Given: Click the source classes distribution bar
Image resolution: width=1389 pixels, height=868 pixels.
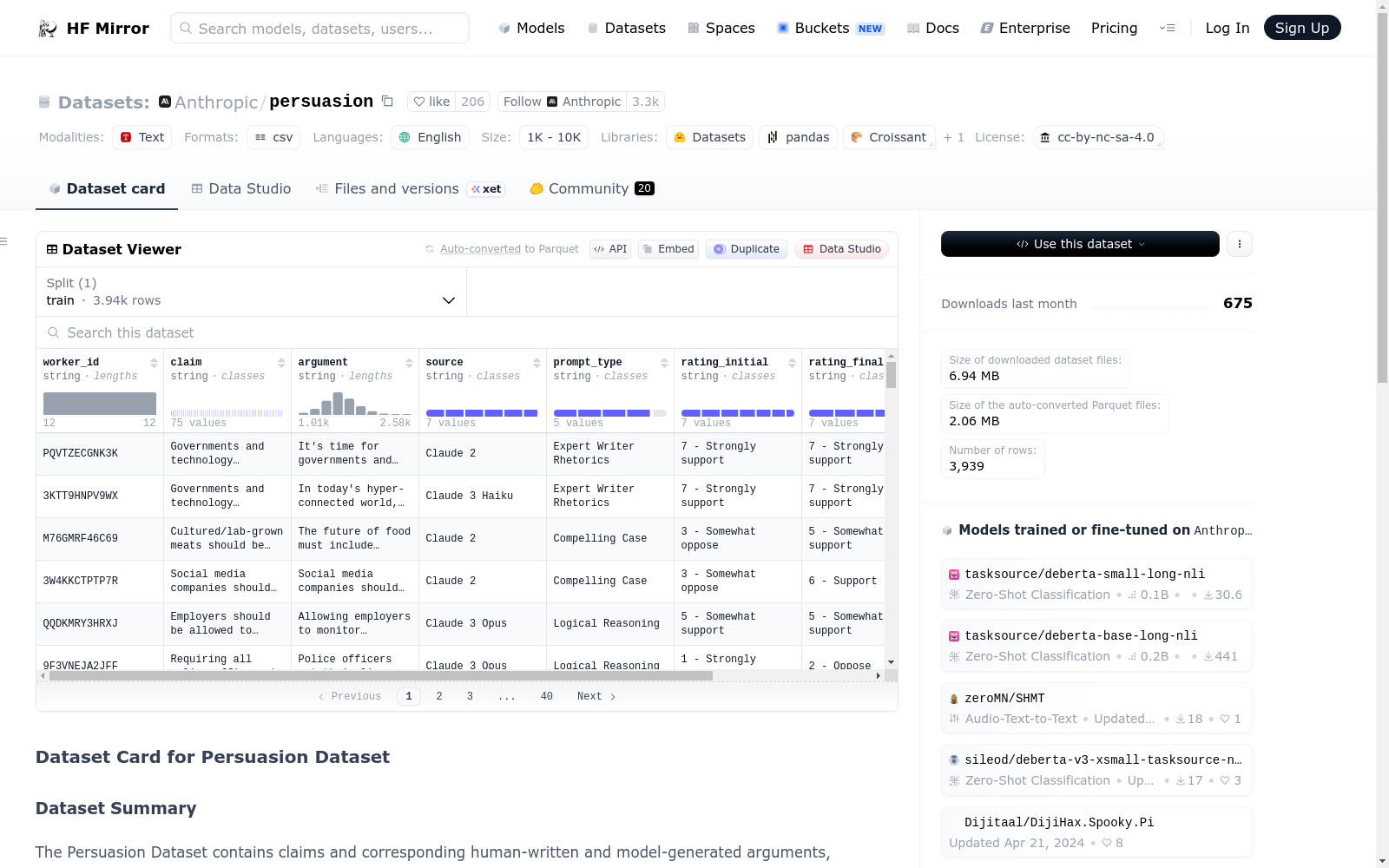Looking at the screenshot, I should pos(482,413).
